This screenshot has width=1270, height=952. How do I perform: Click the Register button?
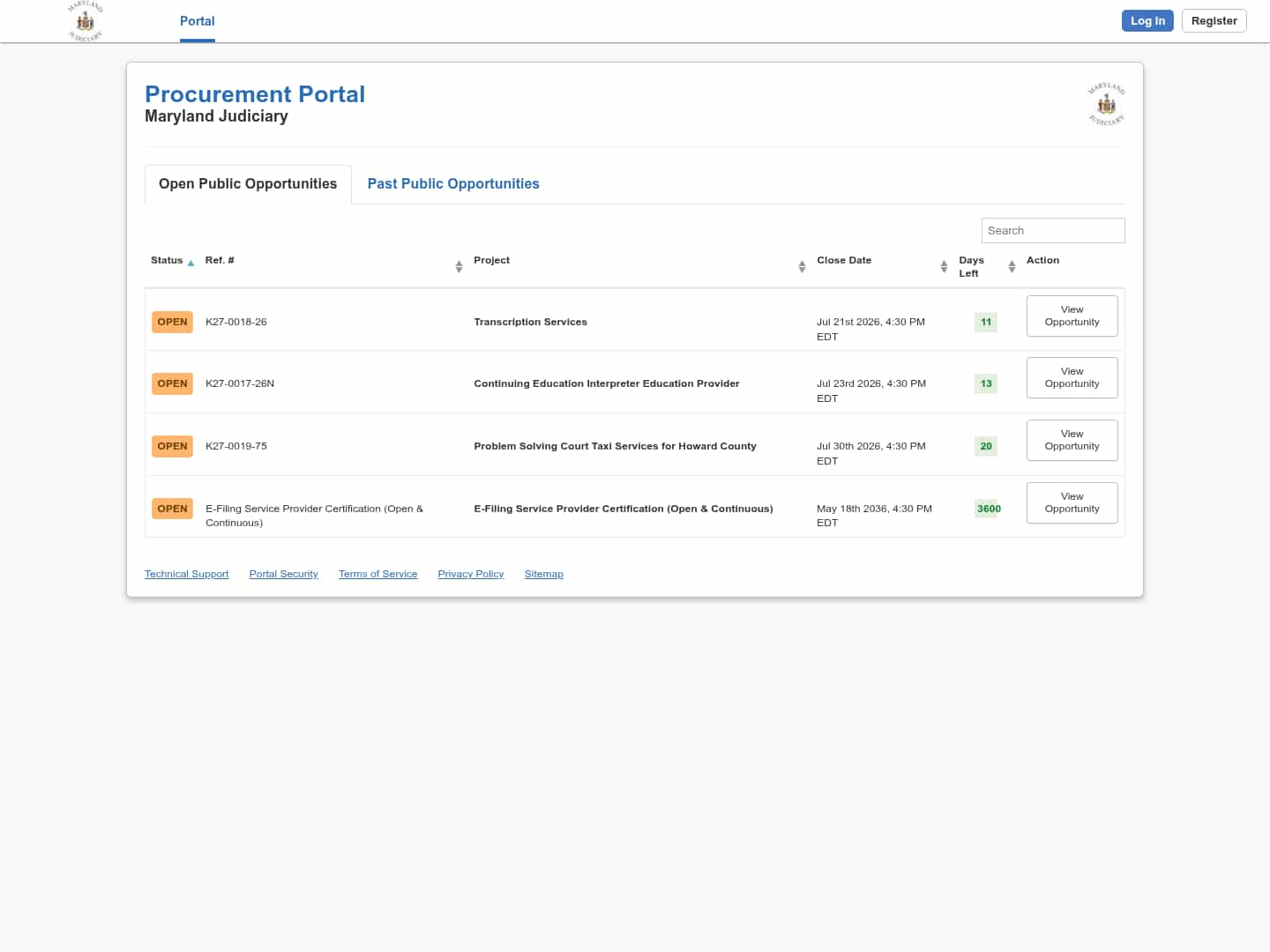coord(1214,21)
